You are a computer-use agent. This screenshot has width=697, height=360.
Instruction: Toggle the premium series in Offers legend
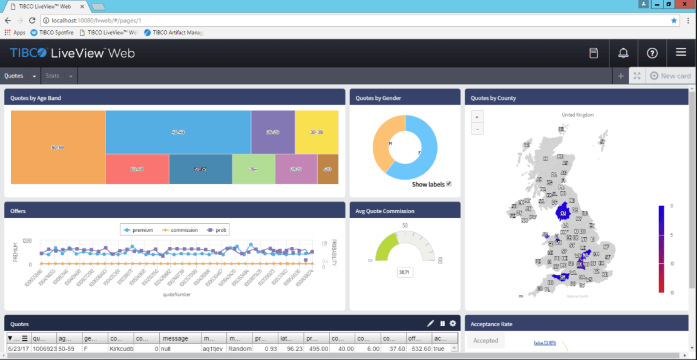(138, 230)
